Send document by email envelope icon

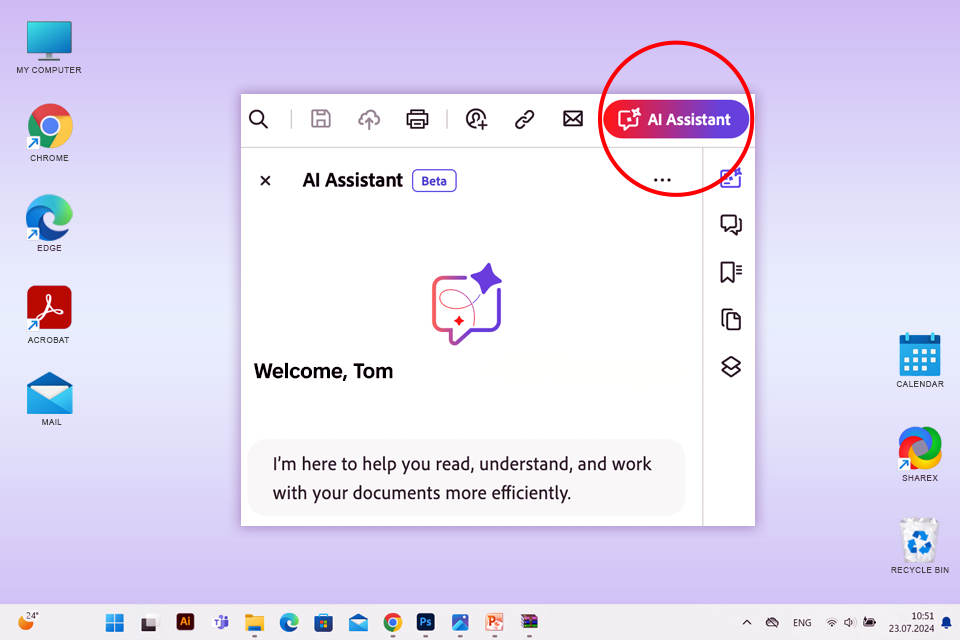coord(572,119)
